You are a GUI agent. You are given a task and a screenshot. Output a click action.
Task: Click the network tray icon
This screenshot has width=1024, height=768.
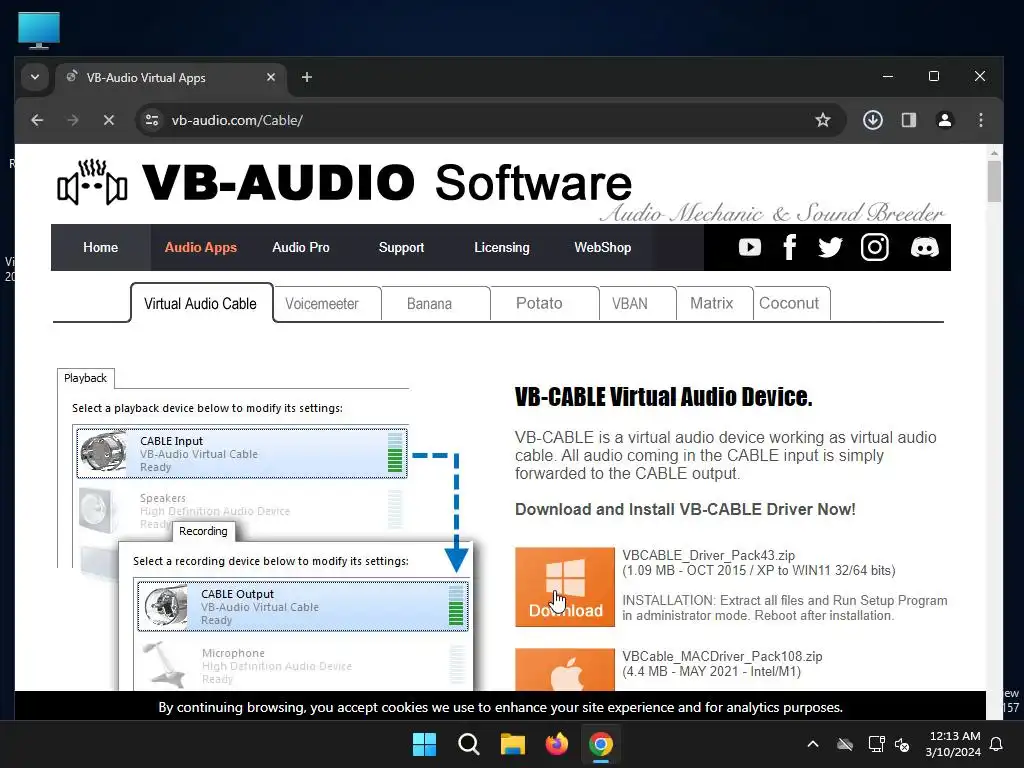[x=876, y=744]
